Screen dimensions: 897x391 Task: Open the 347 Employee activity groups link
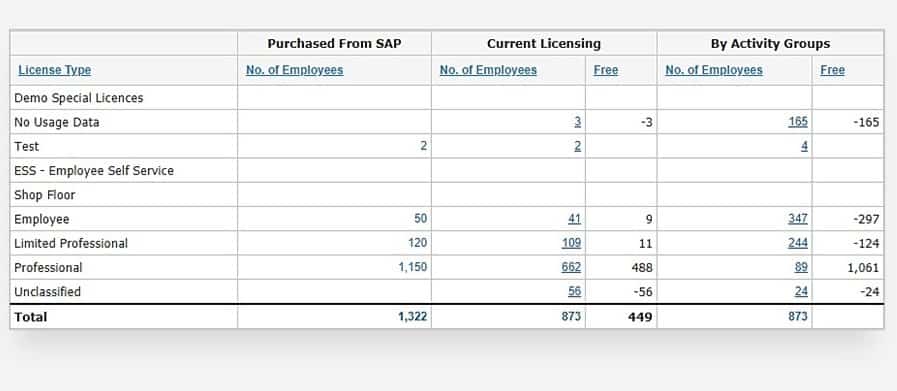(797, 219)
